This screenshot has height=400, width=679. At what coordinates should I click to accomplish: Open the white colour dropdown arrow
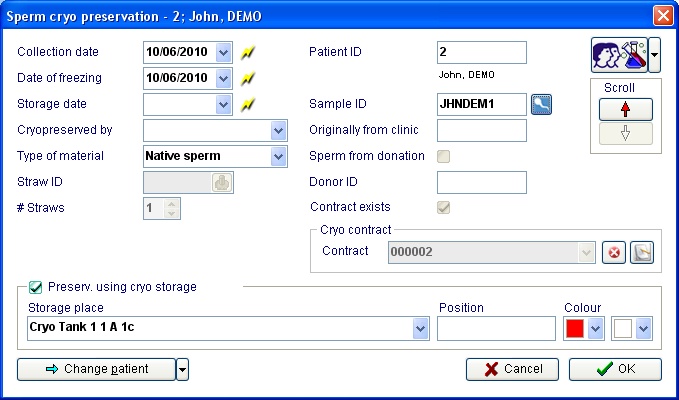(x=644, y=329)
